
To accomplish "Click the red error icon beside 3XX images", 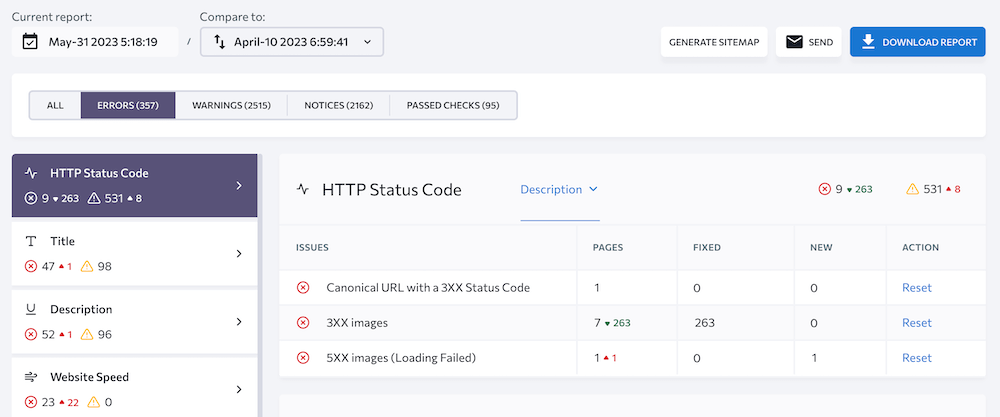I will click(303, 323).
